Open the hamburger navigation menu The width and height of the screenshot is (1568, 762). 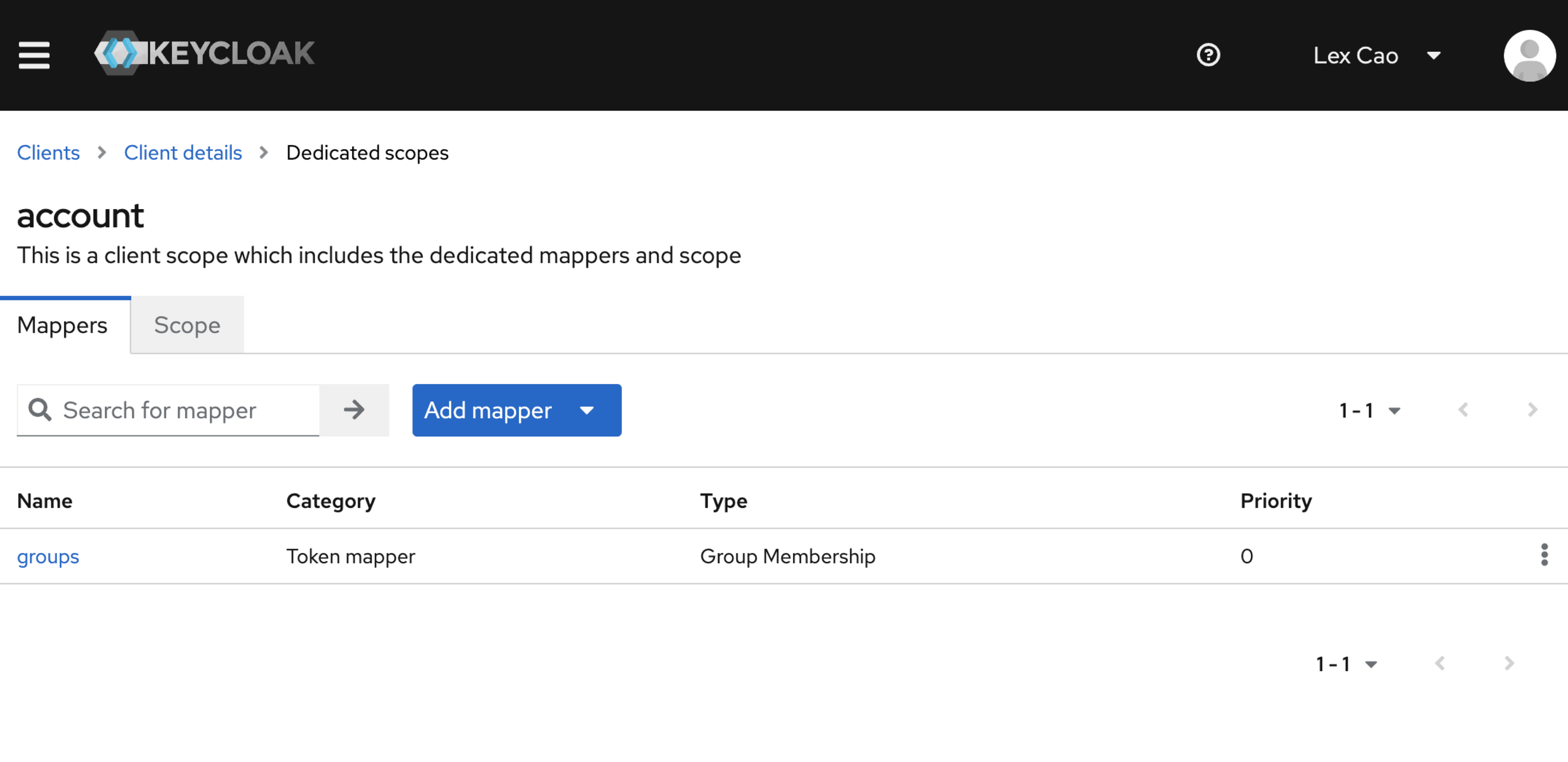coord(34,55)
